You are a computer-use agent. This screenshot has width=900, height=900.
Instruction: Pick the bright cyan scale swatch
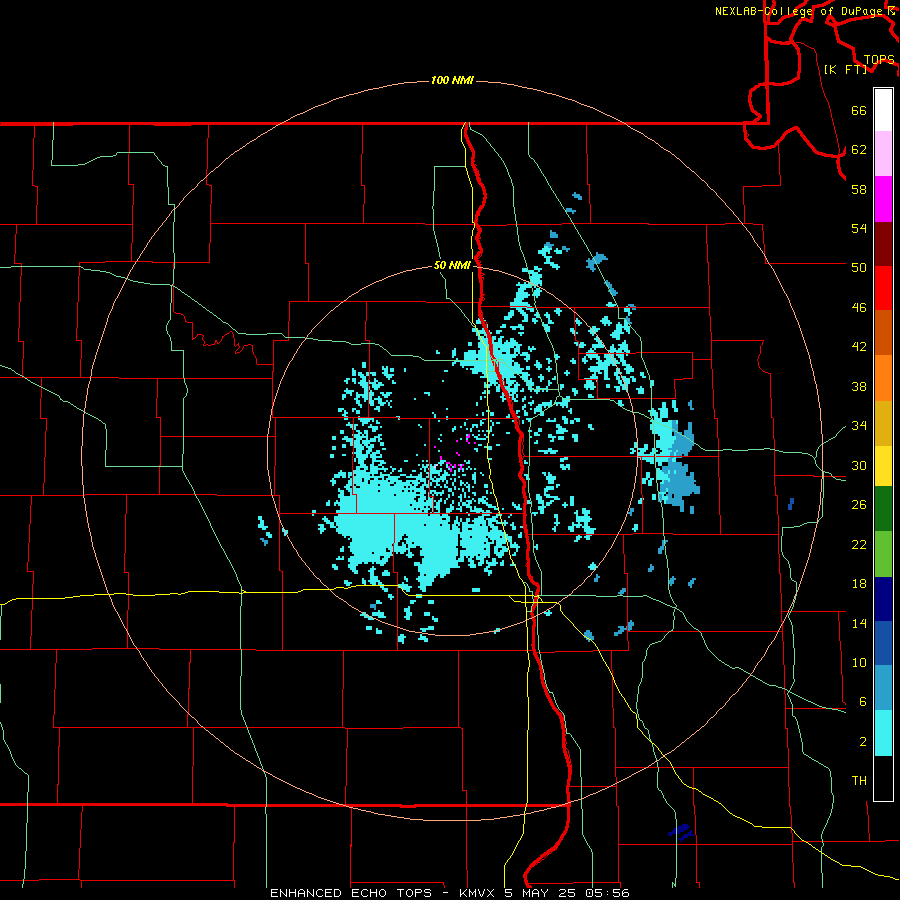pos(883,733)
